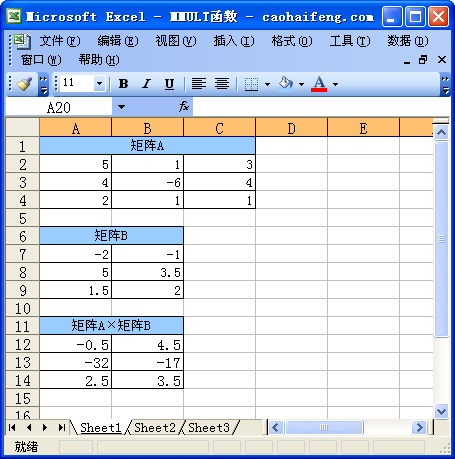The width and height of the screenshot is (455, 459).
Task: Switch to the Sheet2 tab
Action: coord(155,427)
